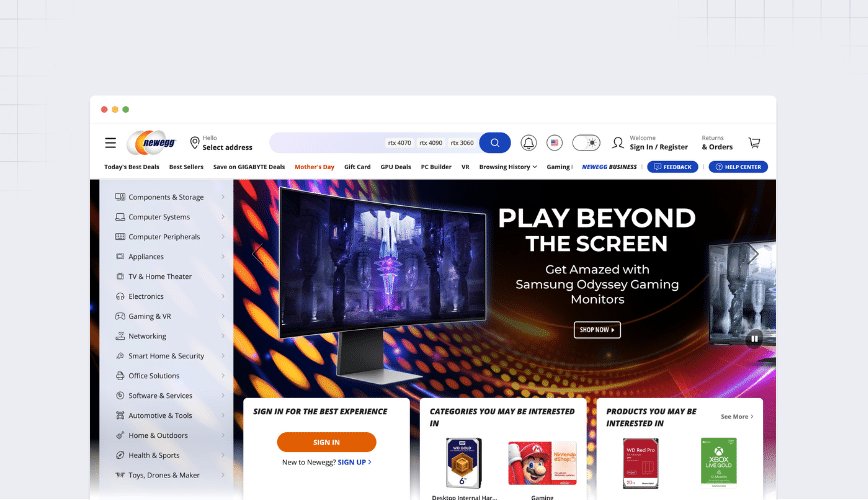Image resolution: width=868 pixels, height=500 pixels.
Task: Open the shopping cart
Action: point(754,143)
